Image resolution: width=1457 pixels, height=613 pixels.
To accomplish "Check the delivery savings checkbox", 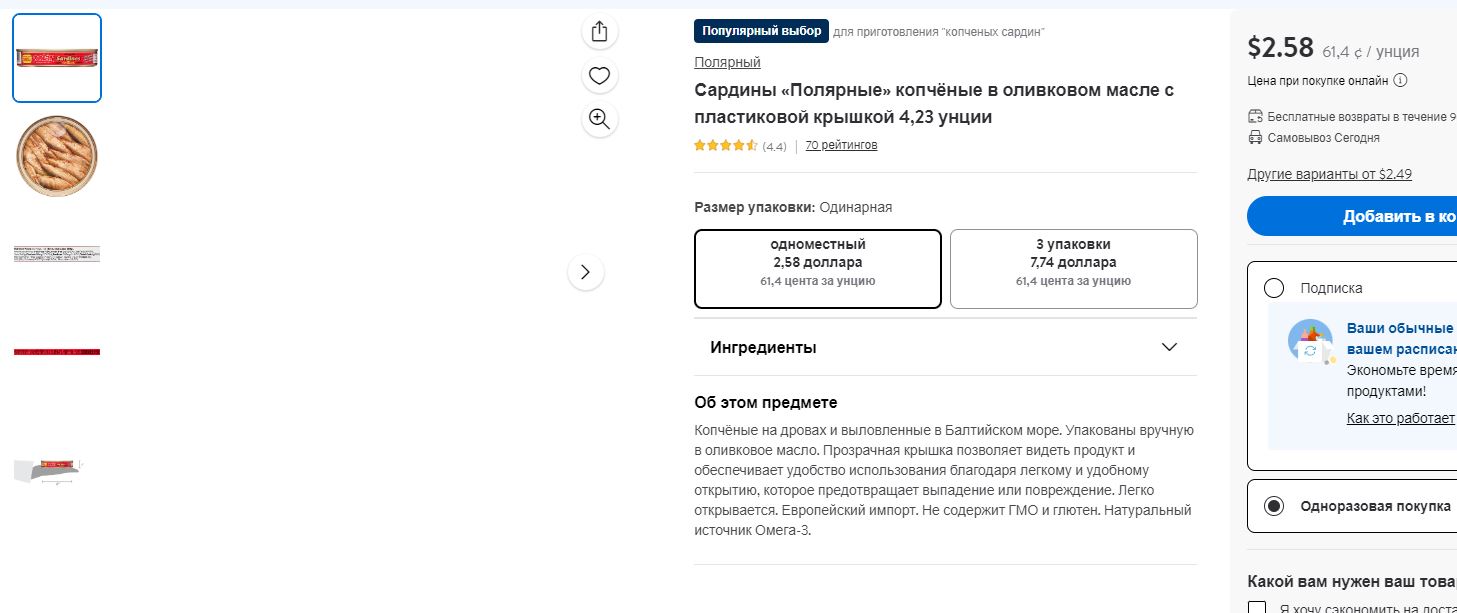I will 1257,608.
